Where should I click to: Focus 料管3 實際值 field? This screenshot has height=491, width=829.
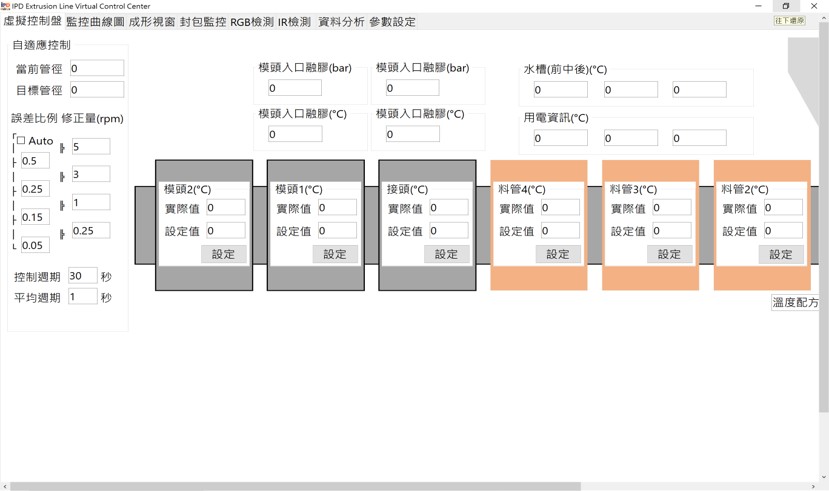(672, 208)
